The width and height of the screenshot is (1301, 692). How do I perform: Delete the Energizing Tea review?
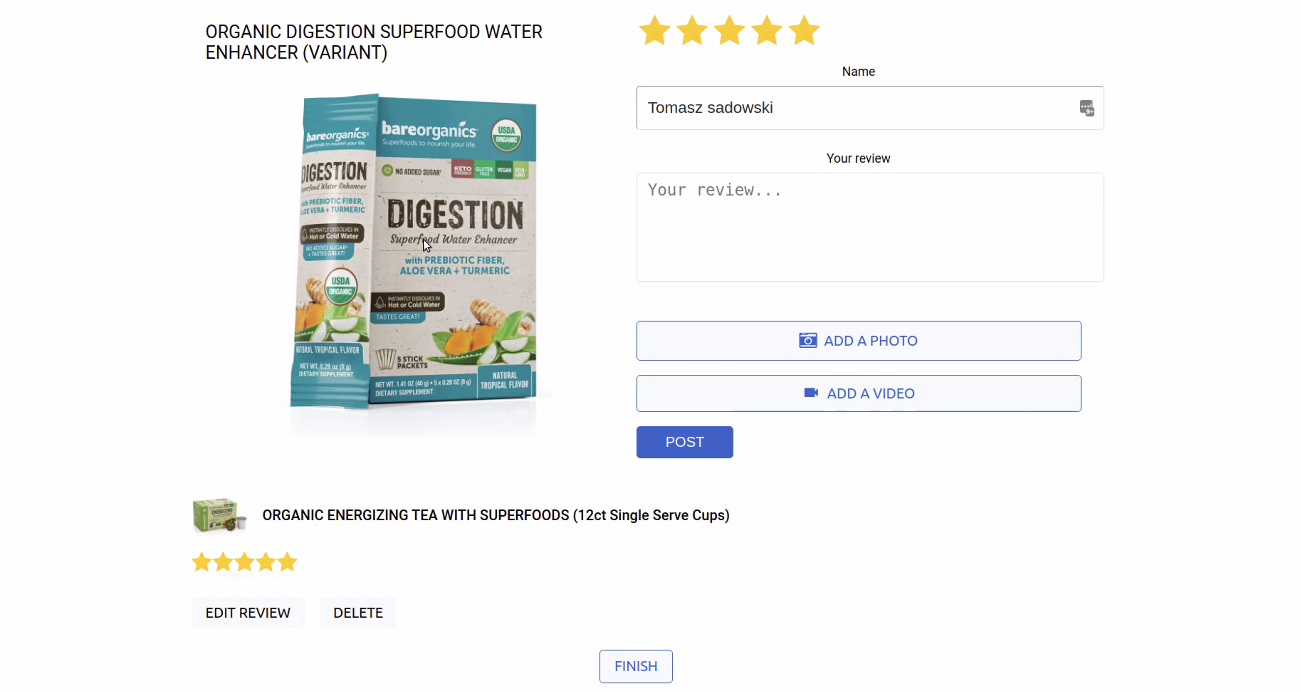coord(358,613)
